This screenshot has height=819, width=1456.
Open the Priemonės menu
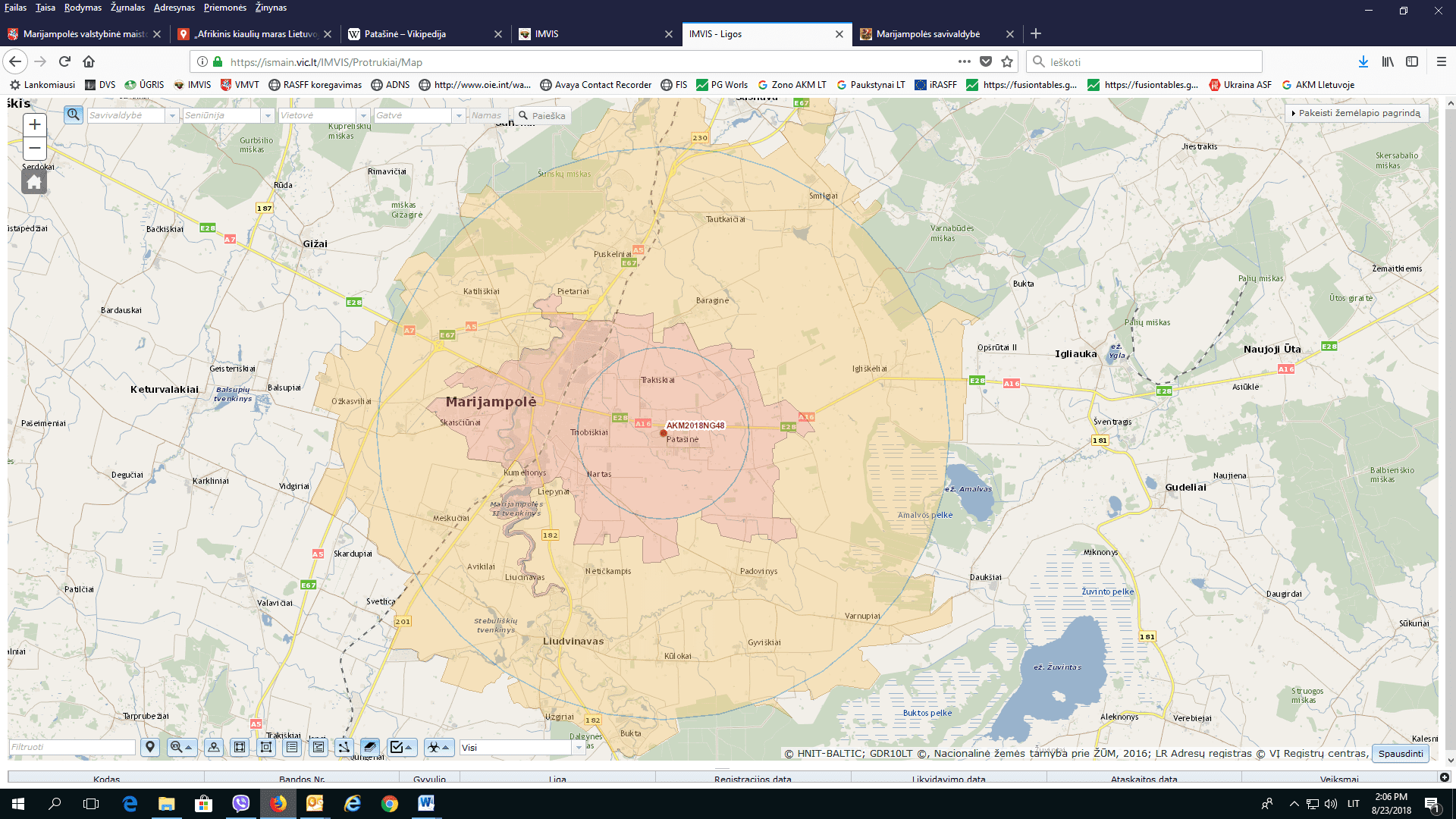(x=225, y=8)
